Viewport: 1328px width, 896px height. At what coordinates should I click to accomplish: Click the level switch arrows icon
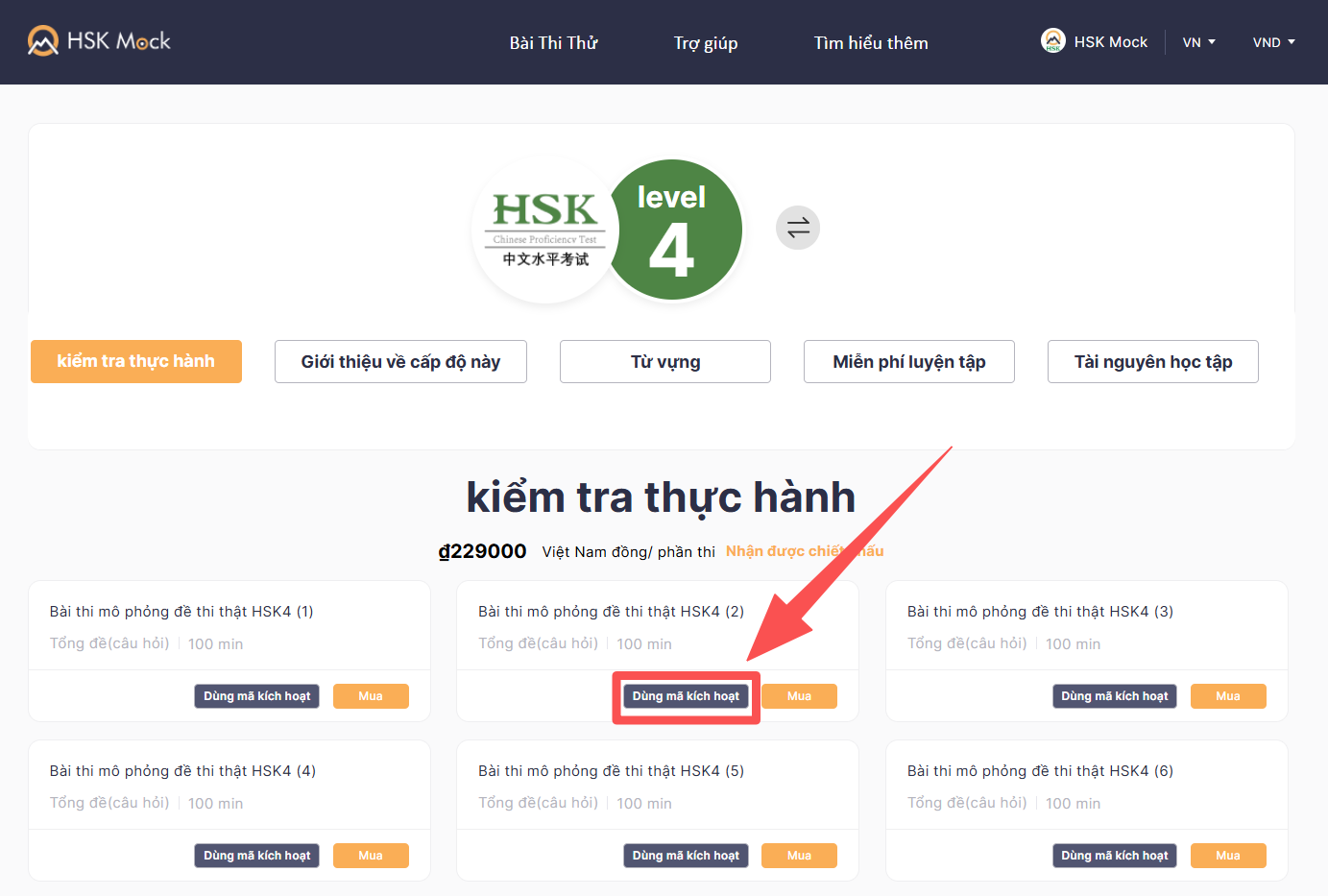tap(798, 227)
